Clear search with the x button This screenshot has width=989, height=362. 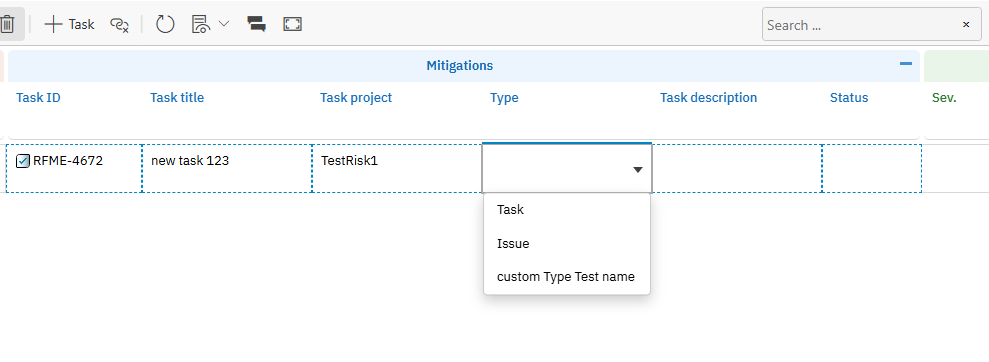(x=966, y=25)
